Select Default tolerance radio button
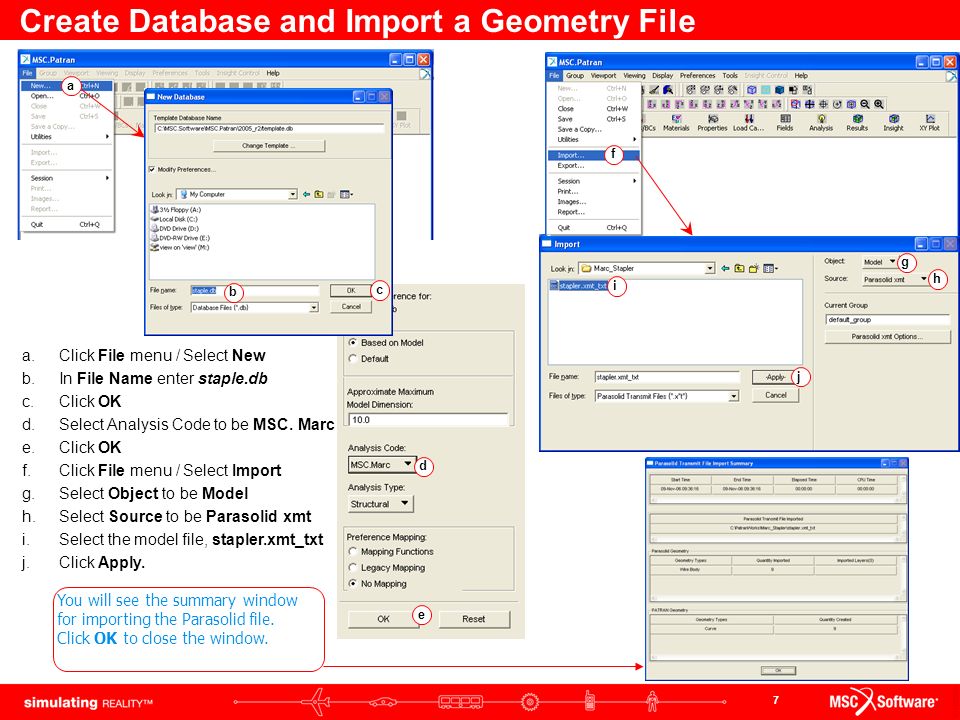The width and height of the screenshot is (960, 720). [x=353, y=359]
